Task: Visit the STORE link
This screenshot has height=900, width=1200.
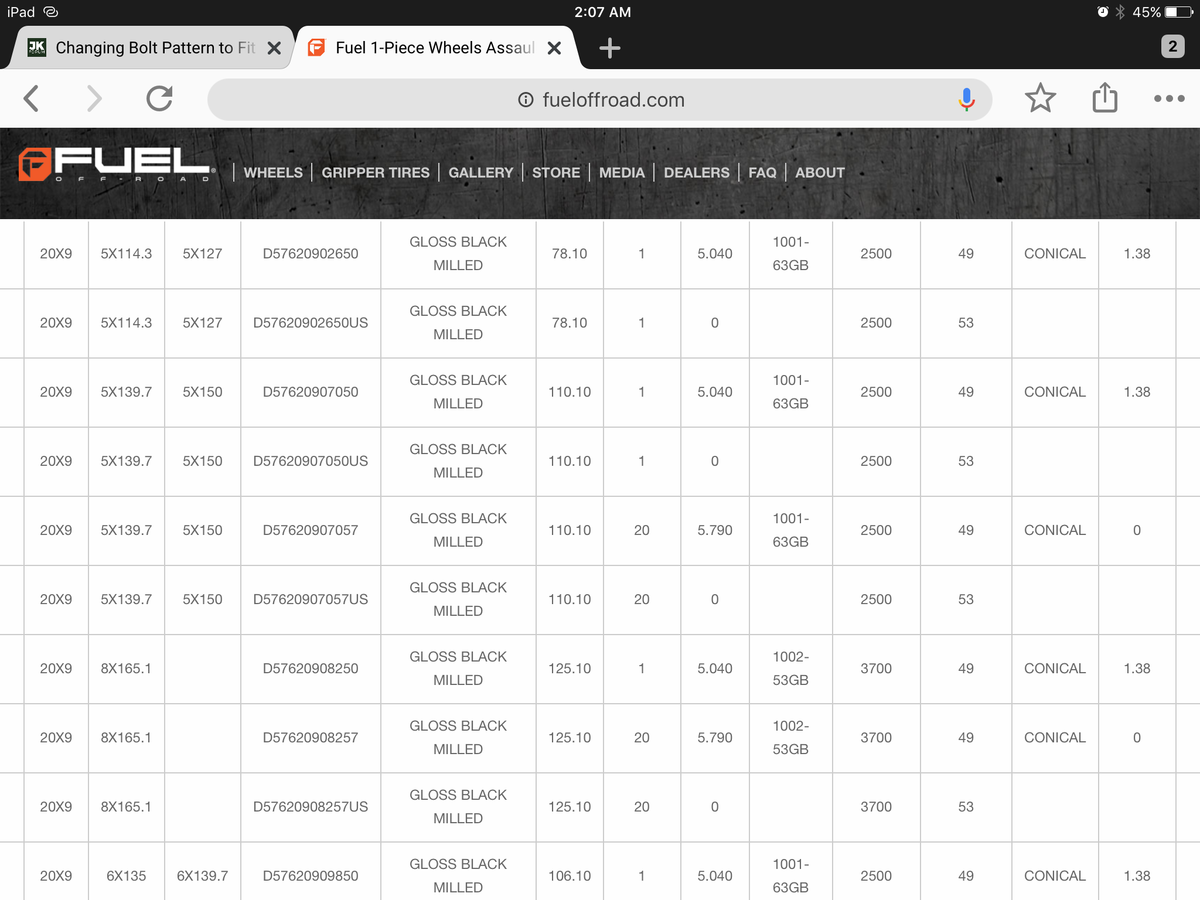Action: pyautogui.click(x=555, y=172)
